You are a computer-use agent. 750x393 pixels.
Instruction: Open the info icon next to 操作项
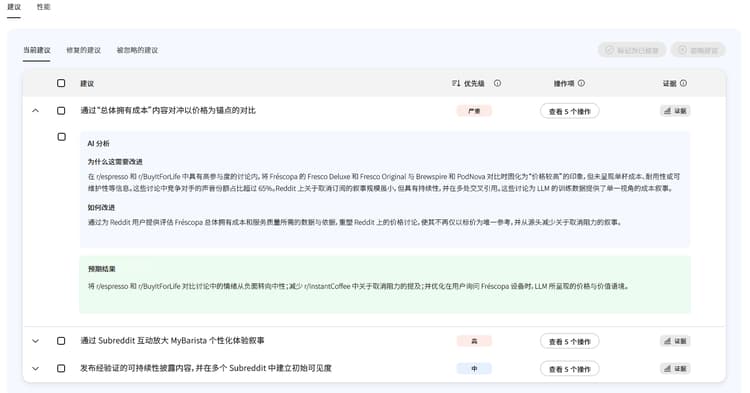pos(581,83)
